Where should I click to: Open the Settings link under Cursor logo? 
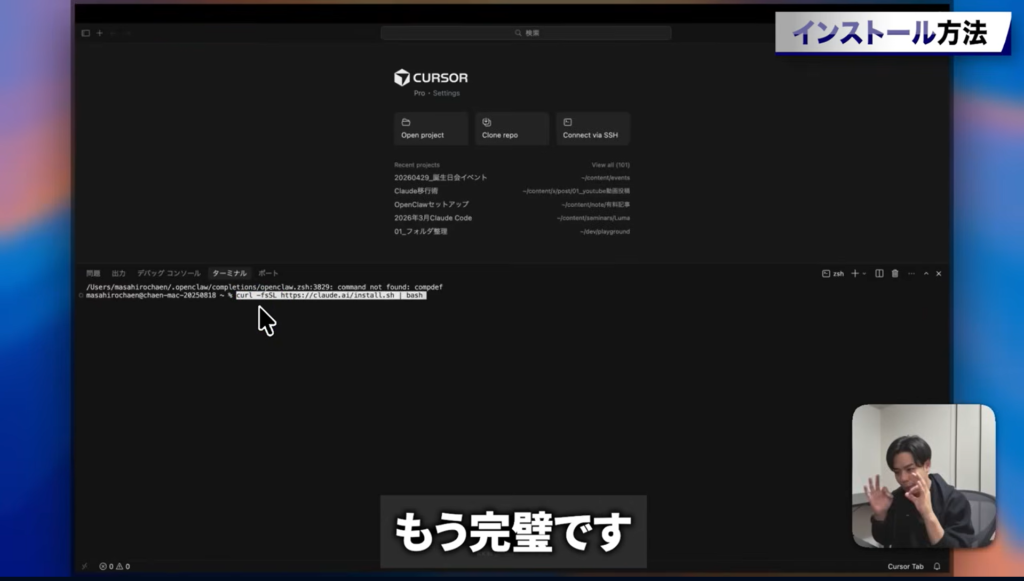(x=446, y=93)
